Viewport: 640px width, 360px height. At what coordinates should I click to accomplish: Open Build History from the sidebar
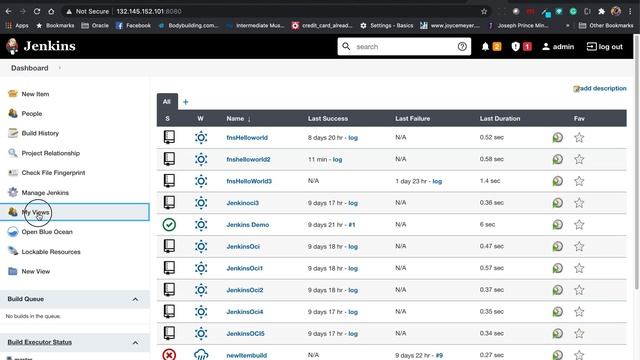pos(40,133)
